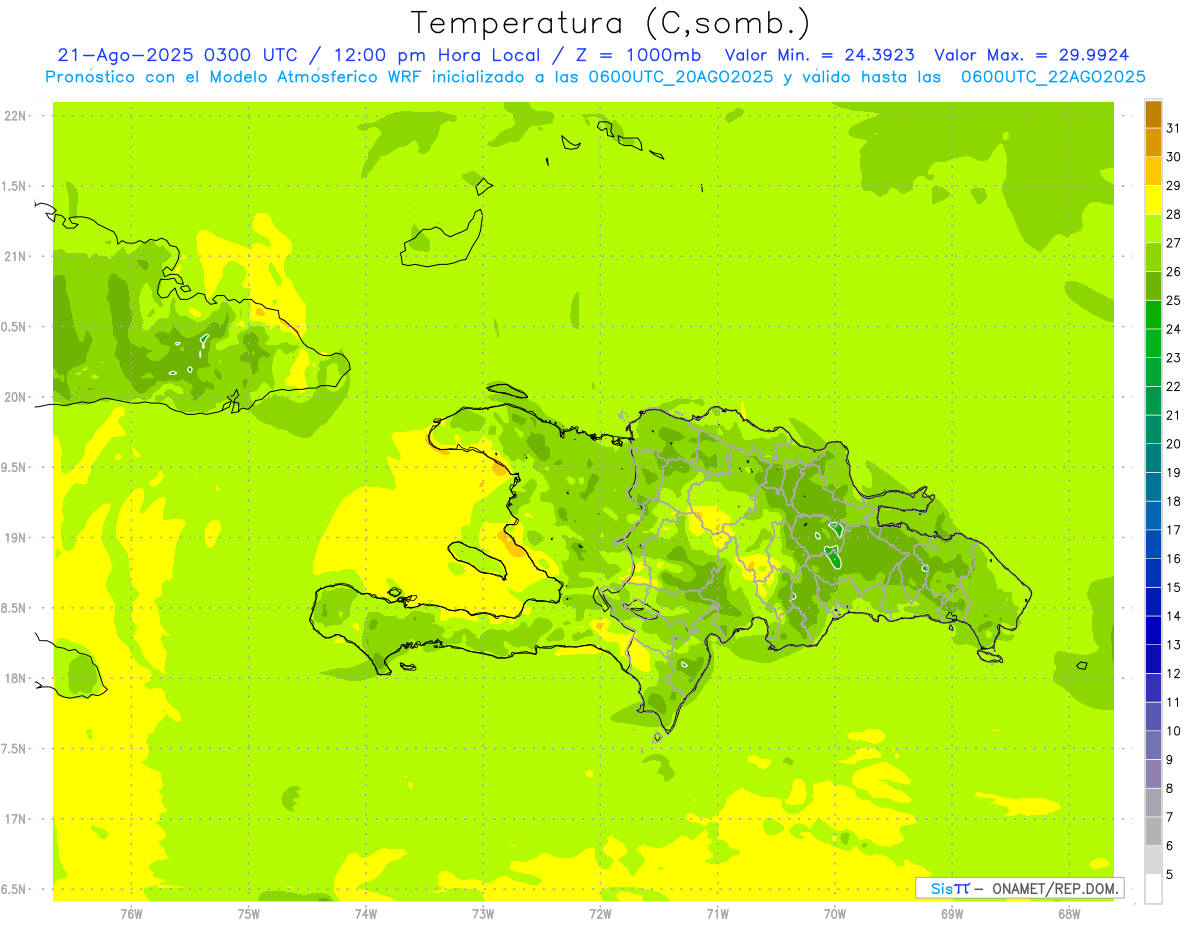
Task: Click the "71W" longitude label
Action: tap(717, 914)
